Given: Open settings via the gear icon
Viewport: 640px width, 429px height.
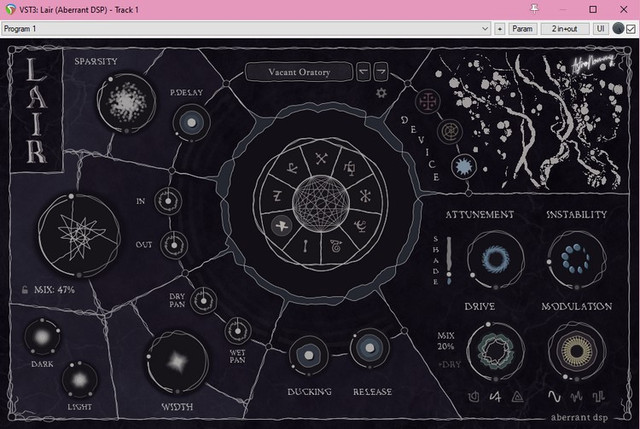Looking at the screenshot, I should (381, 93).
